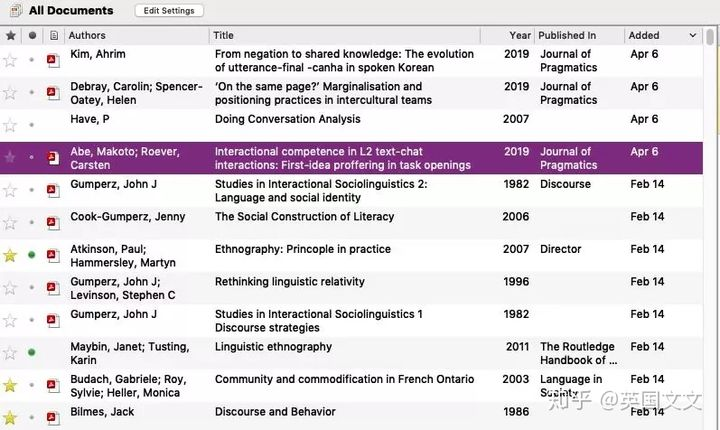Unstar the Bilmes, Jack document

10,418
